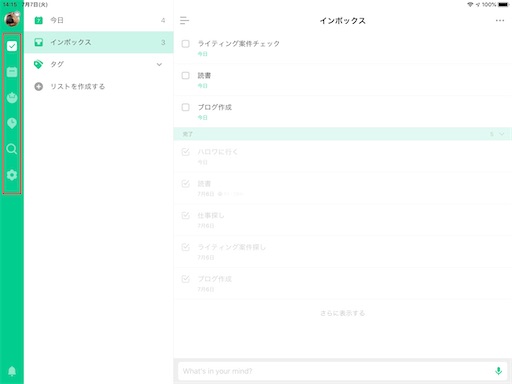
Task: Uncheck the completed ハロワに行く task
Action: tap(186, 152)
